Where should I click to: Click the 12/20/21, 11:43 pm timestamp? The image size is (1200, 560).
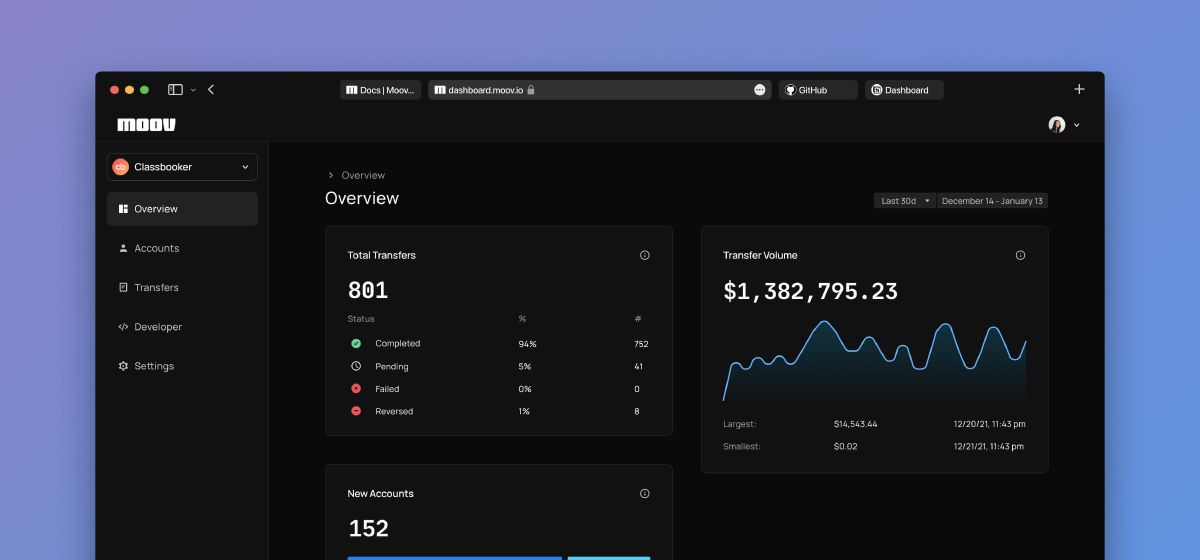point(989,424)
